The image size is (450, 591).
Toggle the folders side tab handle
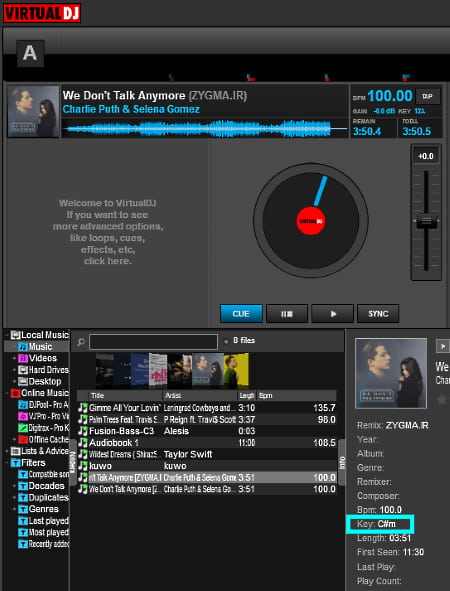[x=73, y=462]
